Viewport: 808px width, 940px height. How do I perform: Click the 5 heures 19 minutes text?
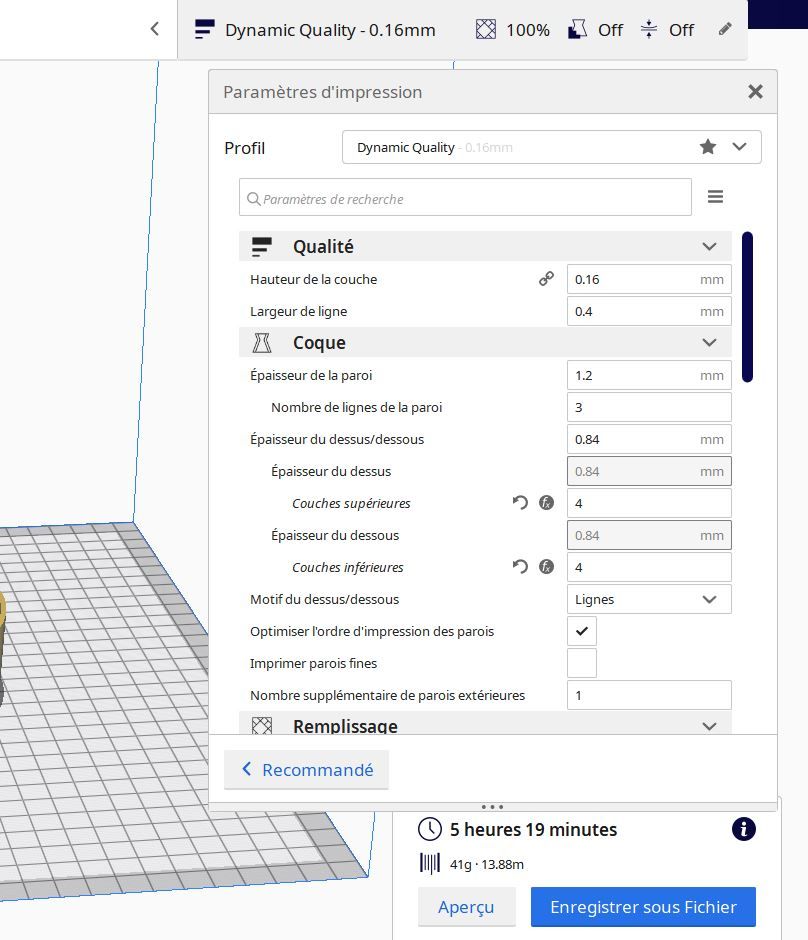click(x=533, y=830)
